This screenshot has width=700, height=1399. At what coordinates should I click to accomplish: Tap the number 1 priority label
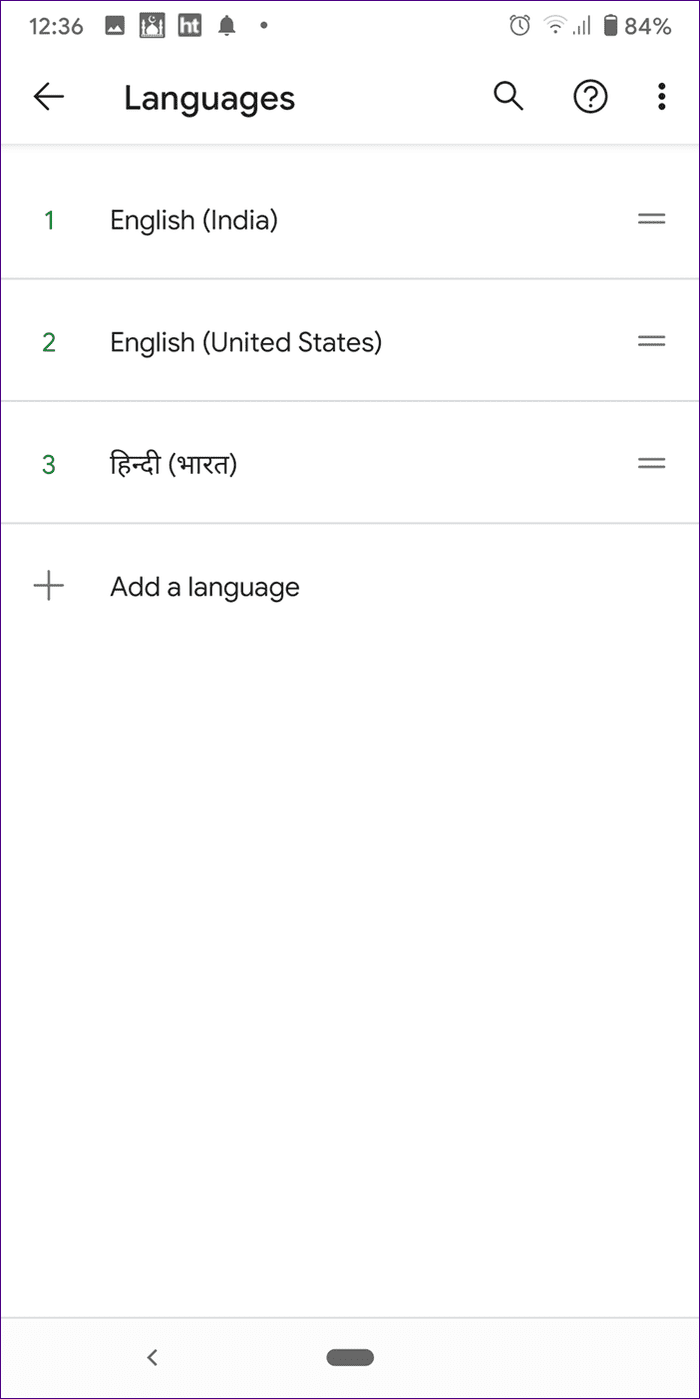coord(49,220)
